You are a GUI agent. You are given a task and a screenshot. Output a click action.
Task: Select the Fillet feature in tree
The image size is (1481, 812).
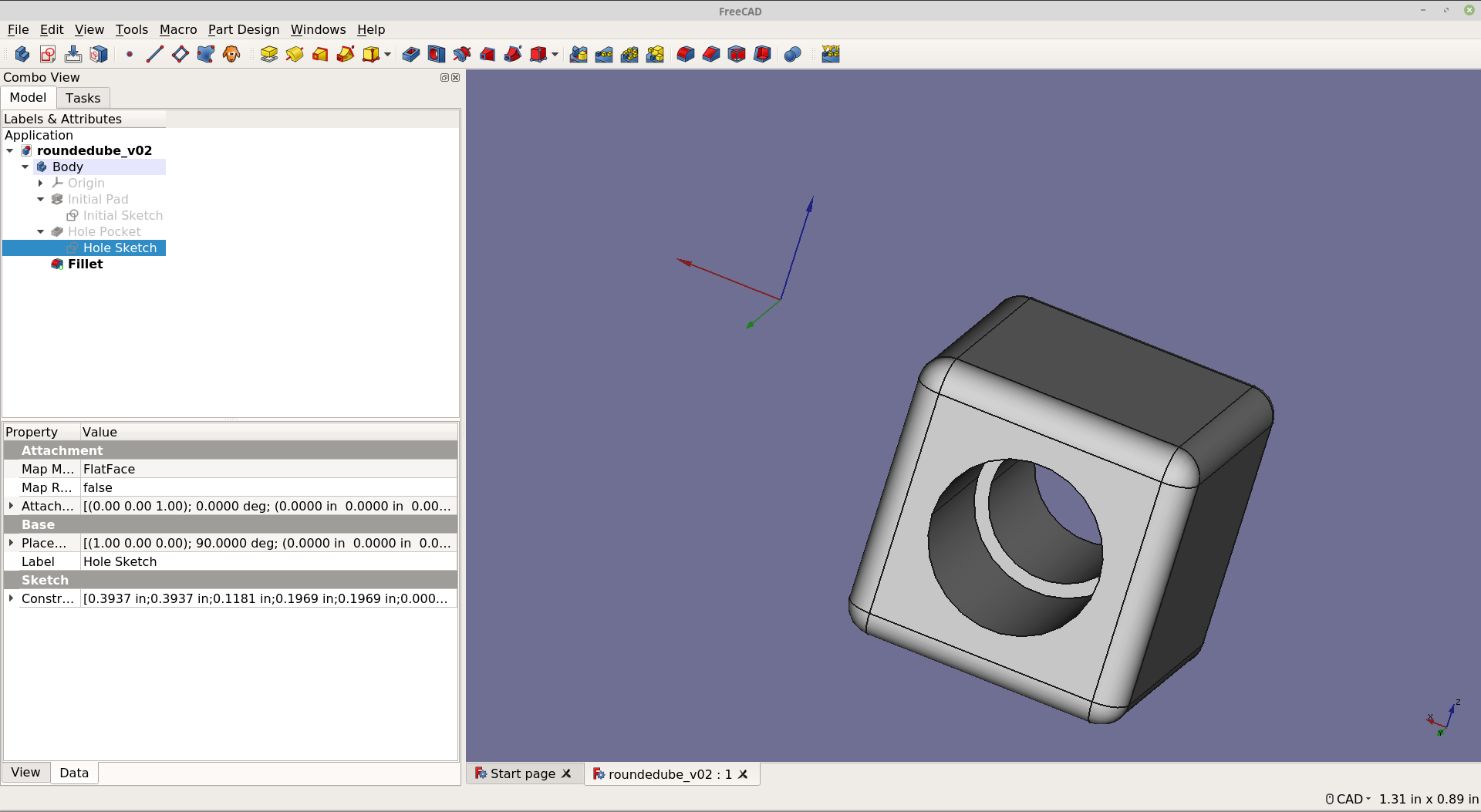[85, 264]
